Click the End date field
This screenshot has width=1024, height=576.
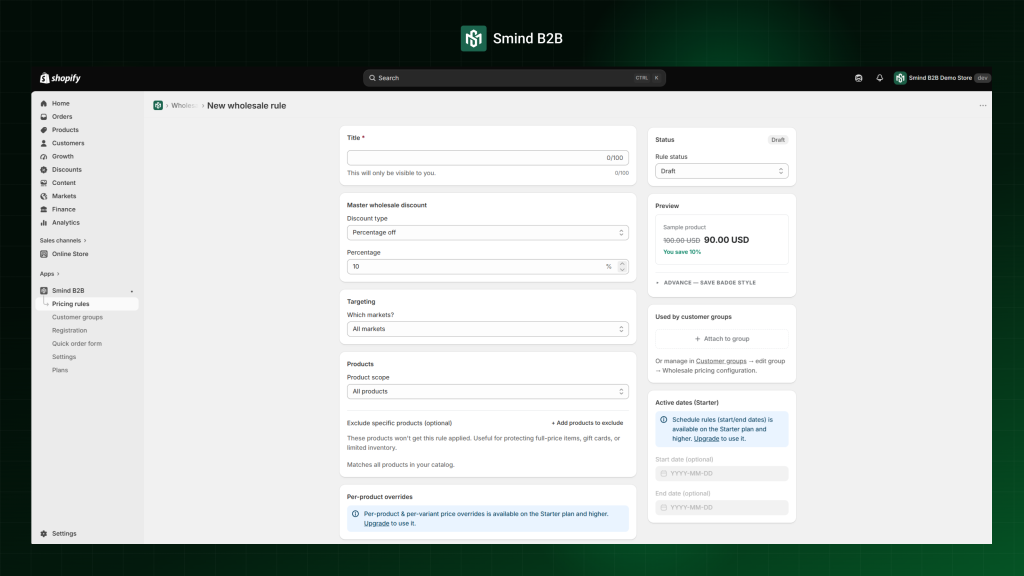tap(721, 507)
